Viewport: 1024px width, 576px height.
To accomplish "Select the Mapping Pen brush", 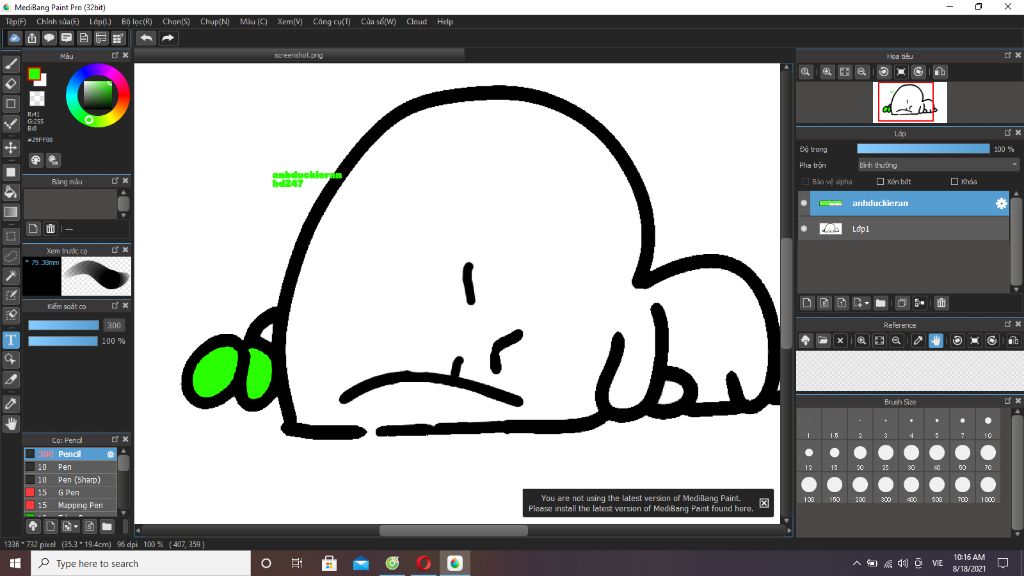I will click(x=70, y=505).
